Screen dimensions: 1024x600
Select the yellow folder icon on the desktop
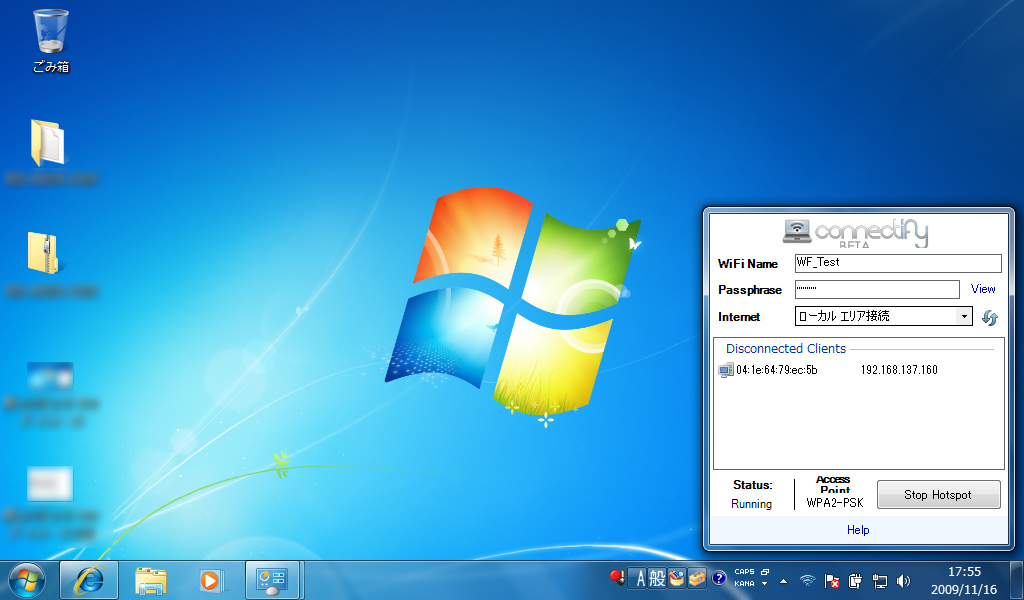pos(48,142)
